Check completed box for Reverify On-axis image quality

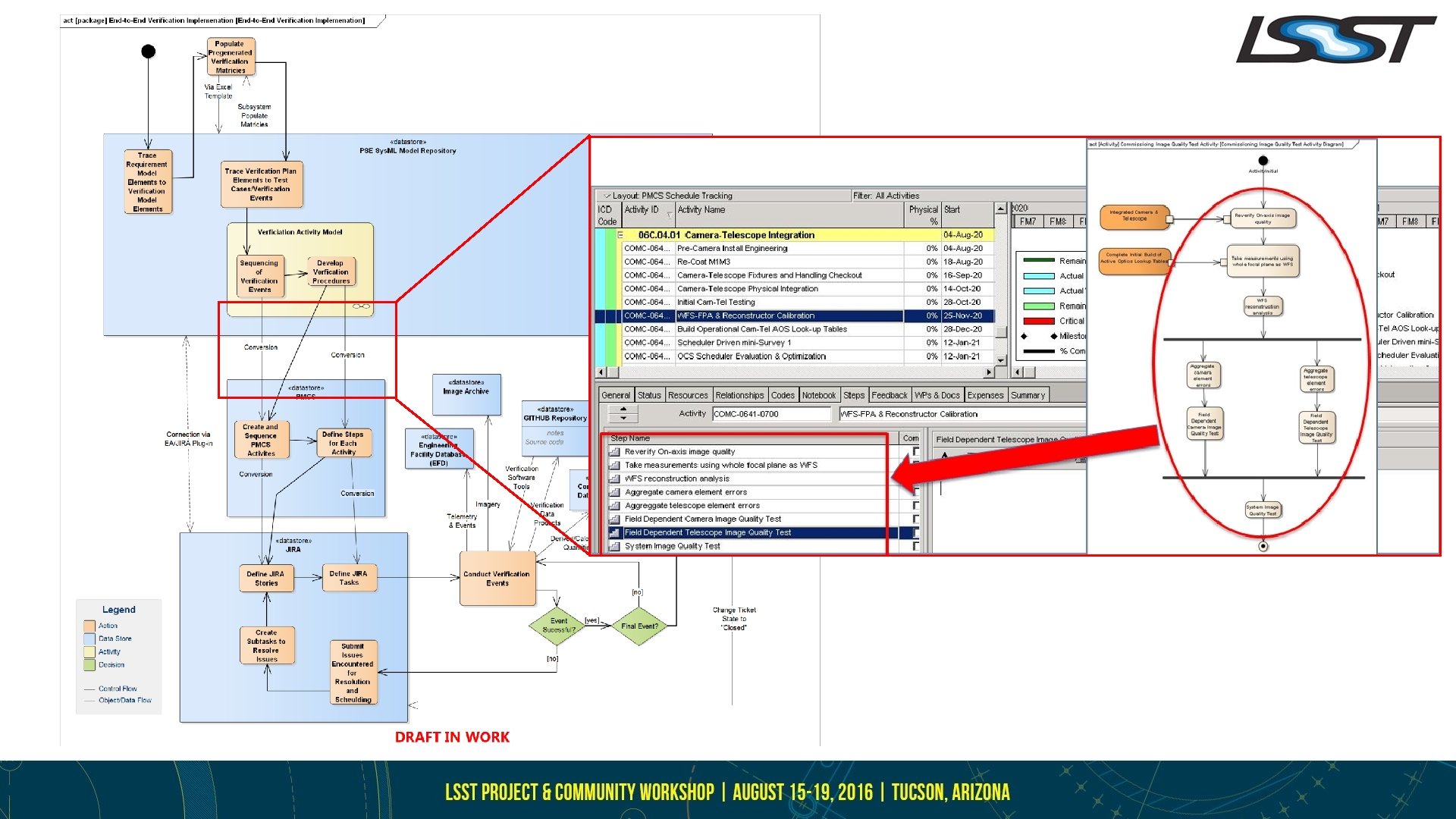click(x=916, y=452)
